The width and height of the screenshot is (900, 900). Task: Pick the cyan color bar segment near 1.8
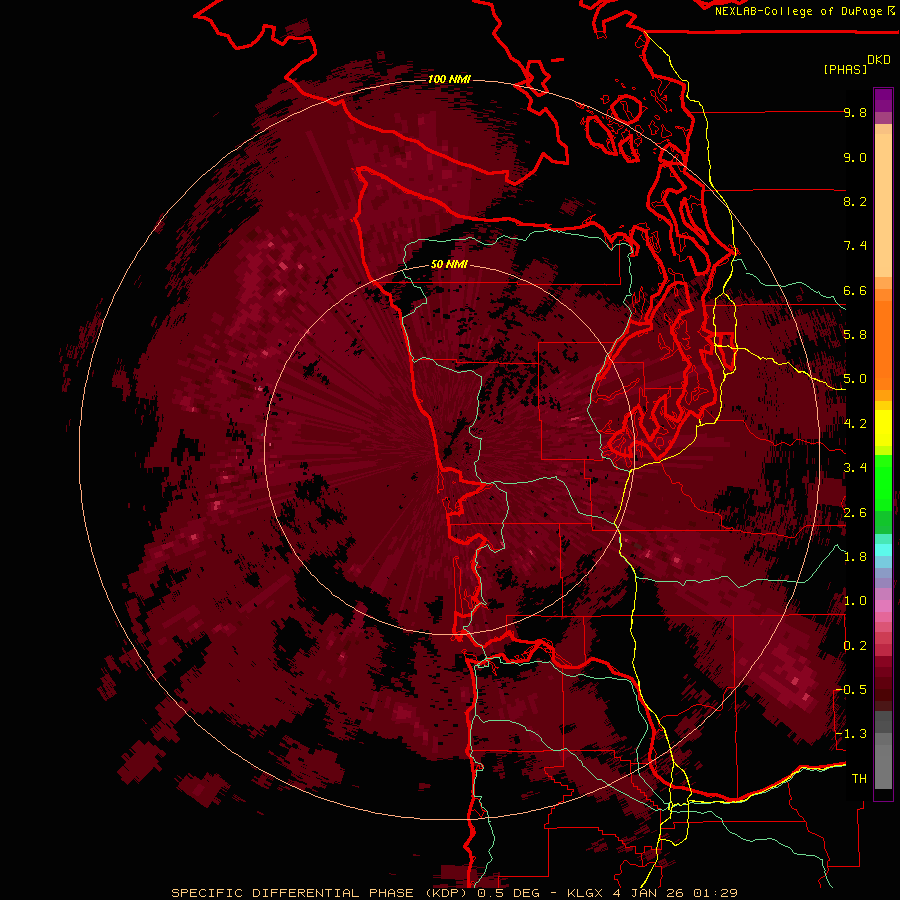[883, 550]
